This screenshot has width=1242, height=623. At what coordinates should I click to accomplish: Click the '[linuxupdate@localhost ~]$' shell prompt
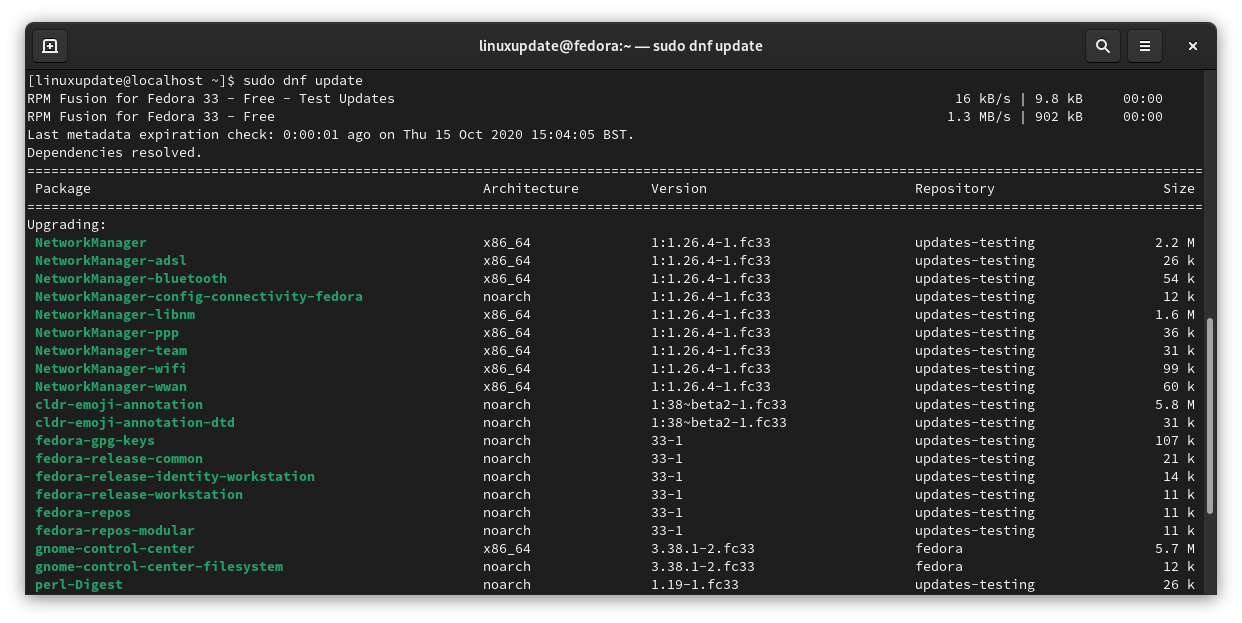coord(131,80)
